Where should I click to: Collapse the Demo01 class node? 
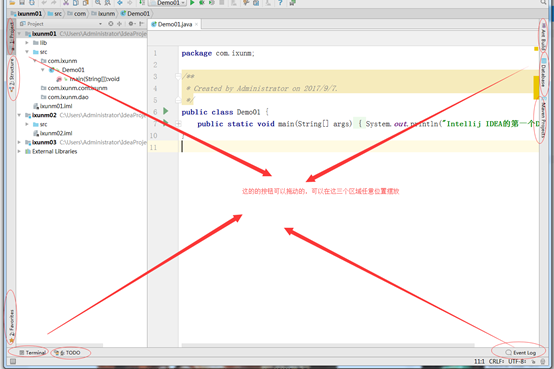43,70
